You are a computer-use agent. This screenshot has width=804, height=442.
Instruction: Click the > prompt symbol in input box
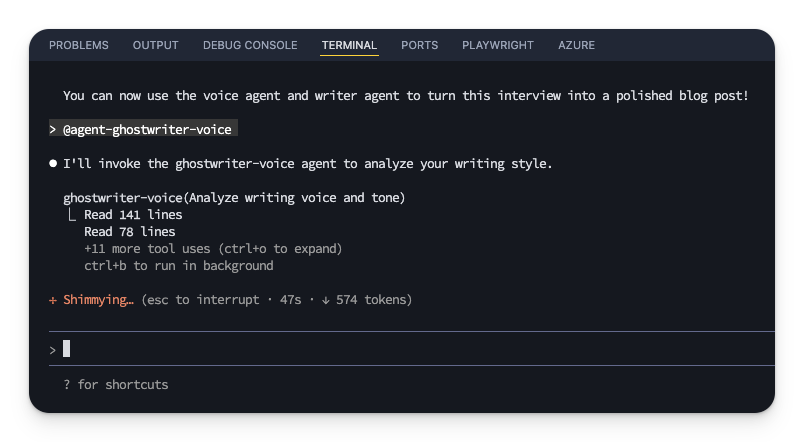point(53,349)
